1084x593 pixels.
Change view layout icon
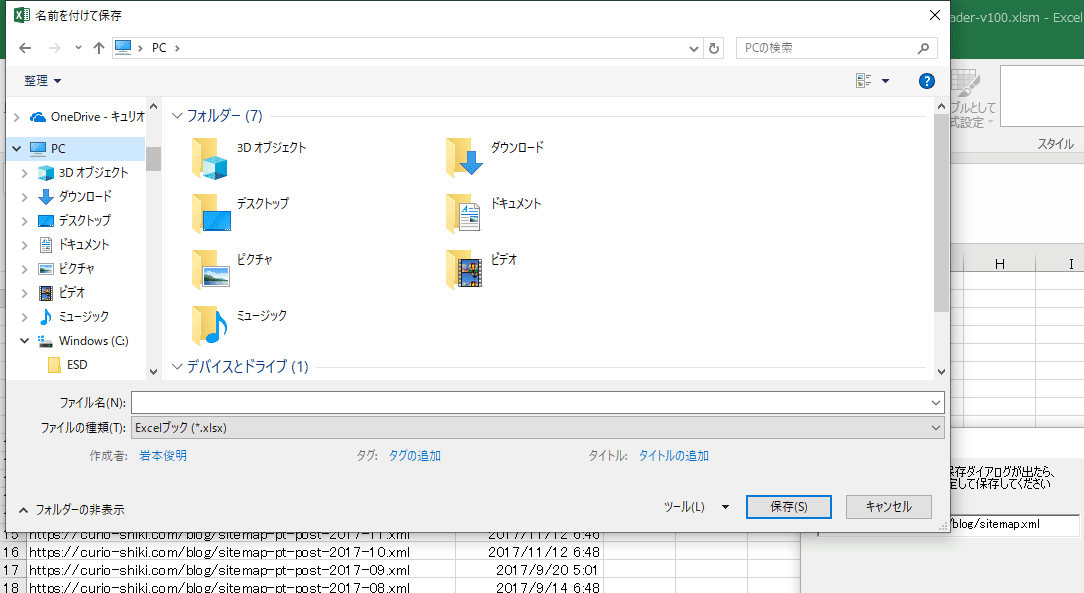click(863, 81)
